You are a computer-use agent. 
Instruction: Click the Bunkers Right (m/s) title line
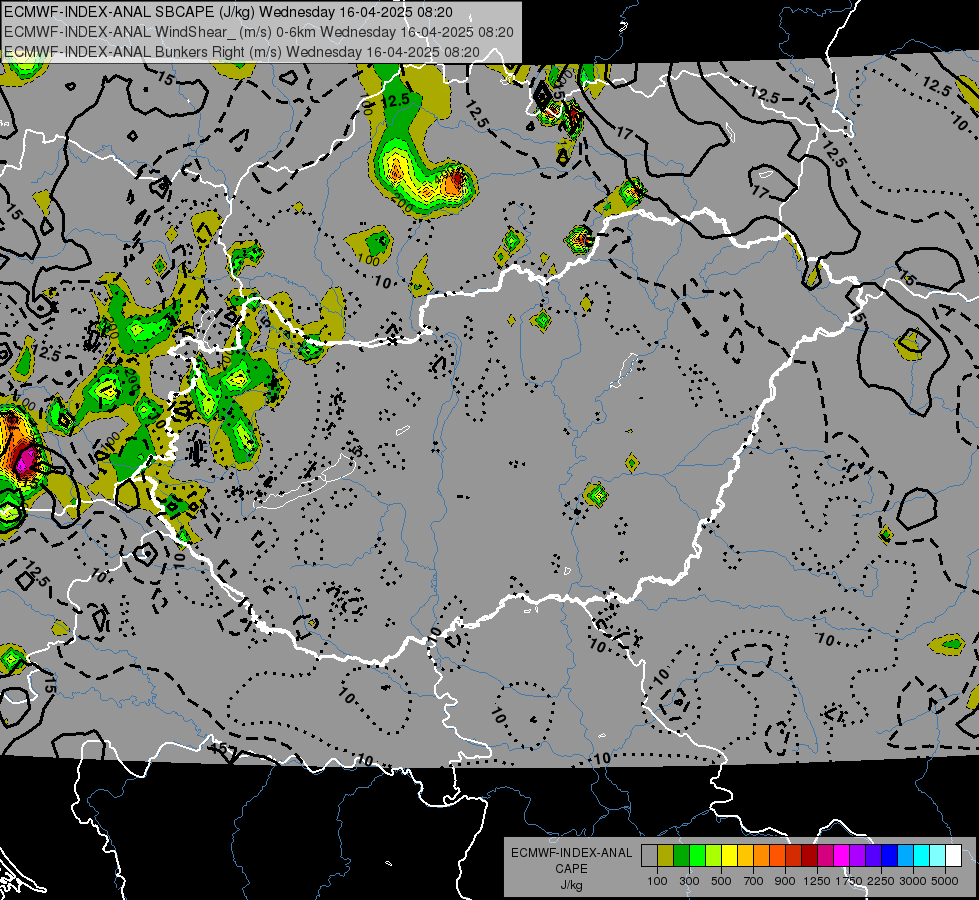pyautogui.click(x=242, y=52)
